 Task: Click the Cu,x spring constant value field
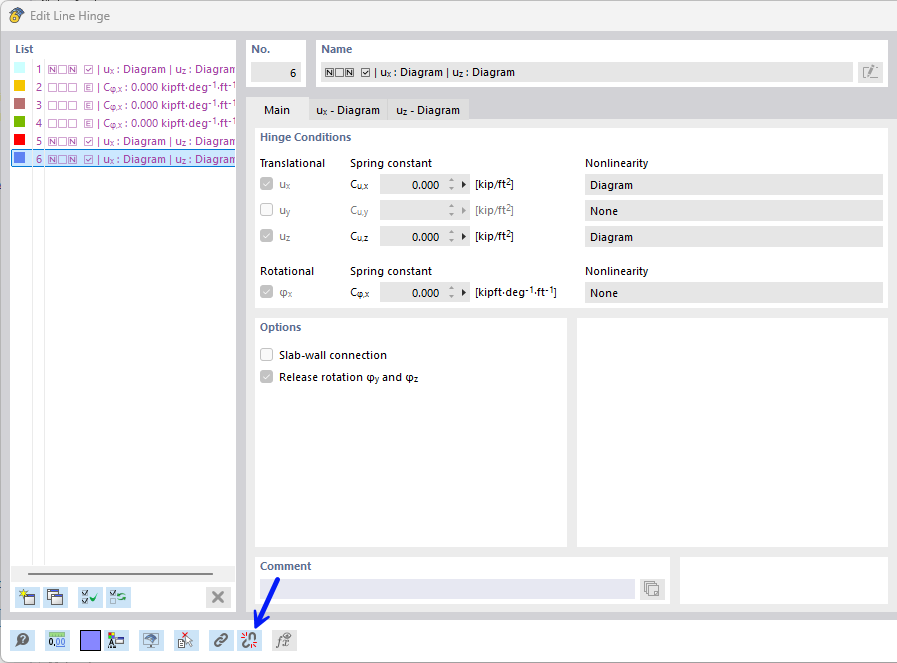coord(413,185)
